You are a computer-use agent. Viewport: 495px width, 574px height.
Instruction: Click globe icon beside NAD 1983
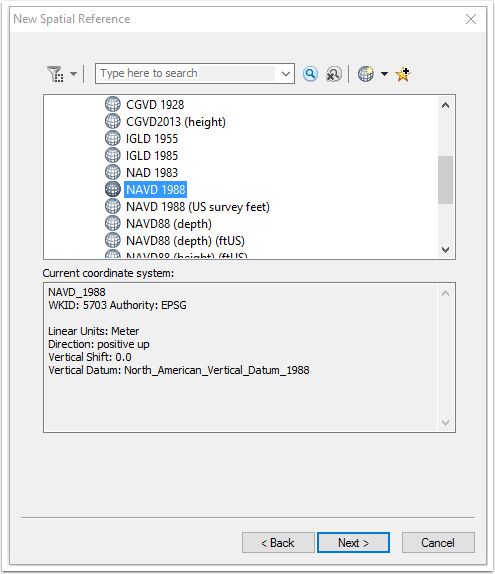coord(113,172)
